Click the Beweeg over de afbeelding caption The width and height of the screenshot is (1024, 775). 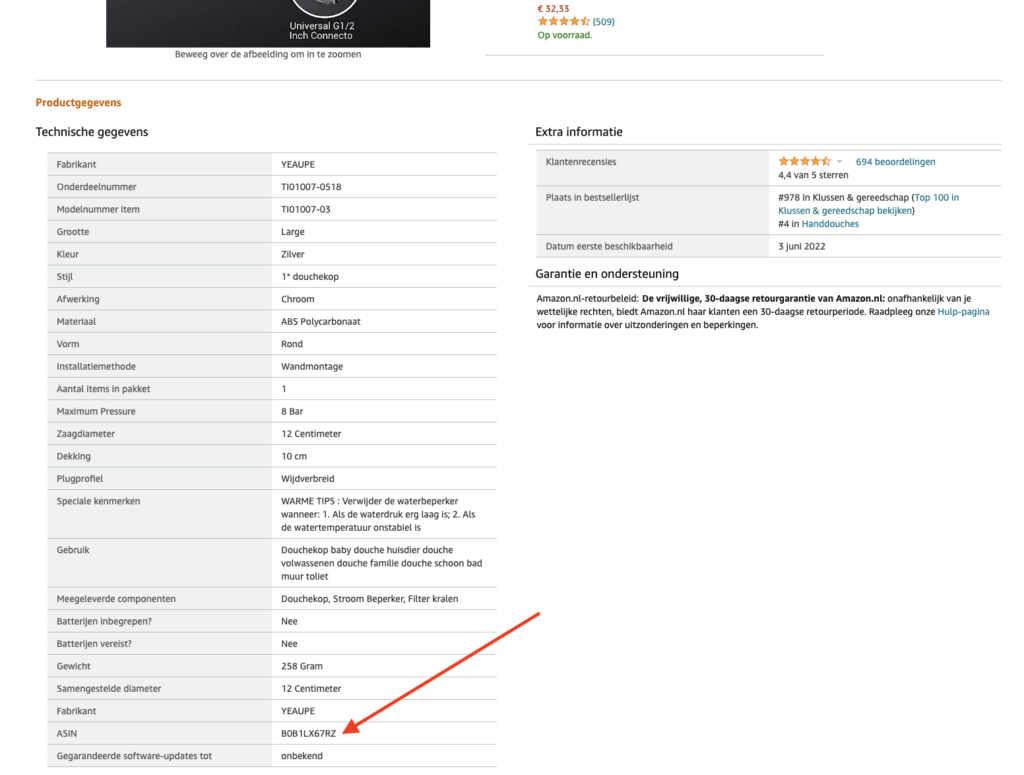click(x=268, y=54)
